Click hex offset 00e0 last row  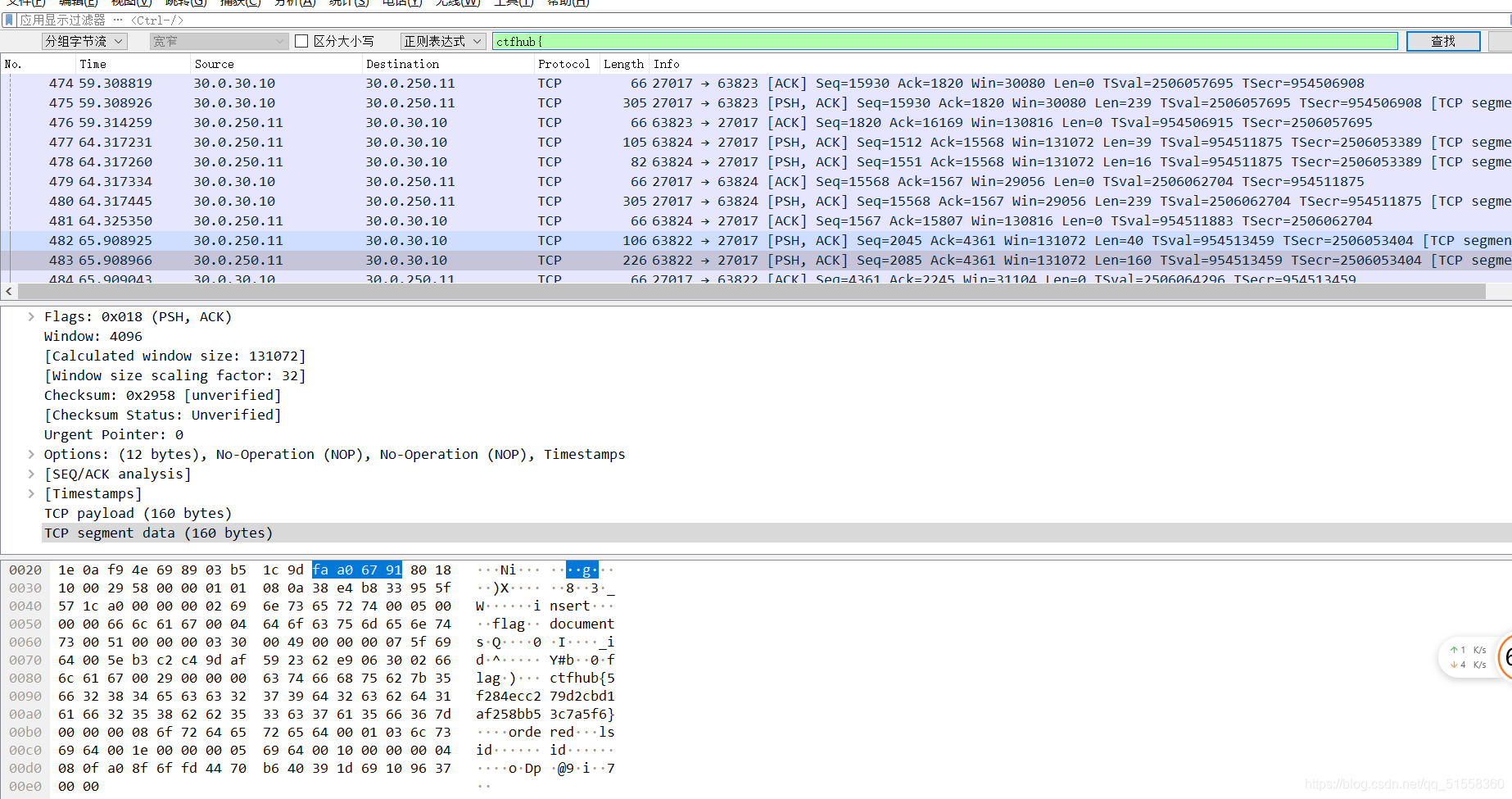coord(25,786)
